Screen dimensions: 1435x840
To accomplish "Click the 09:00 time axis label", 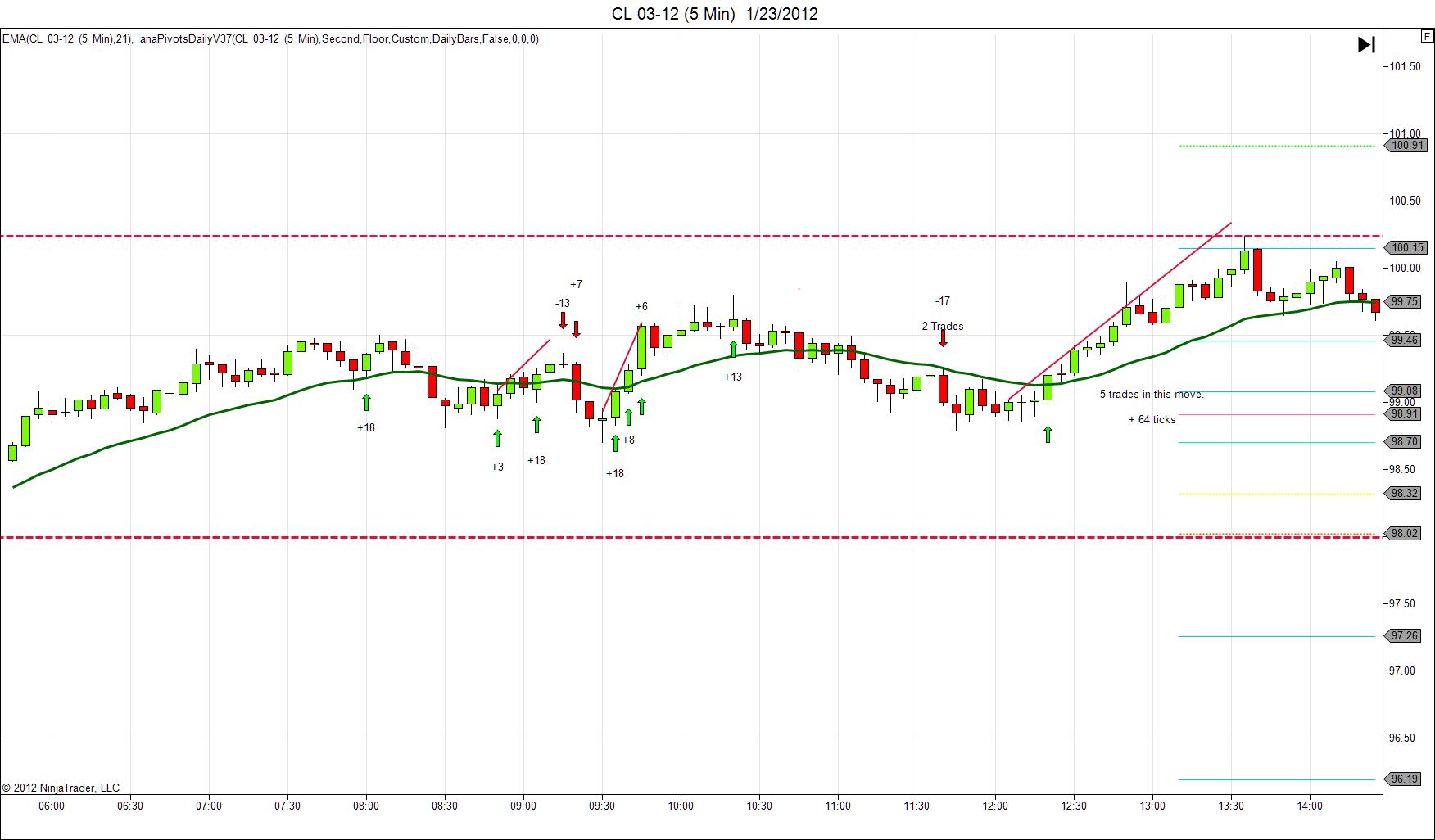I will point(523,806).
